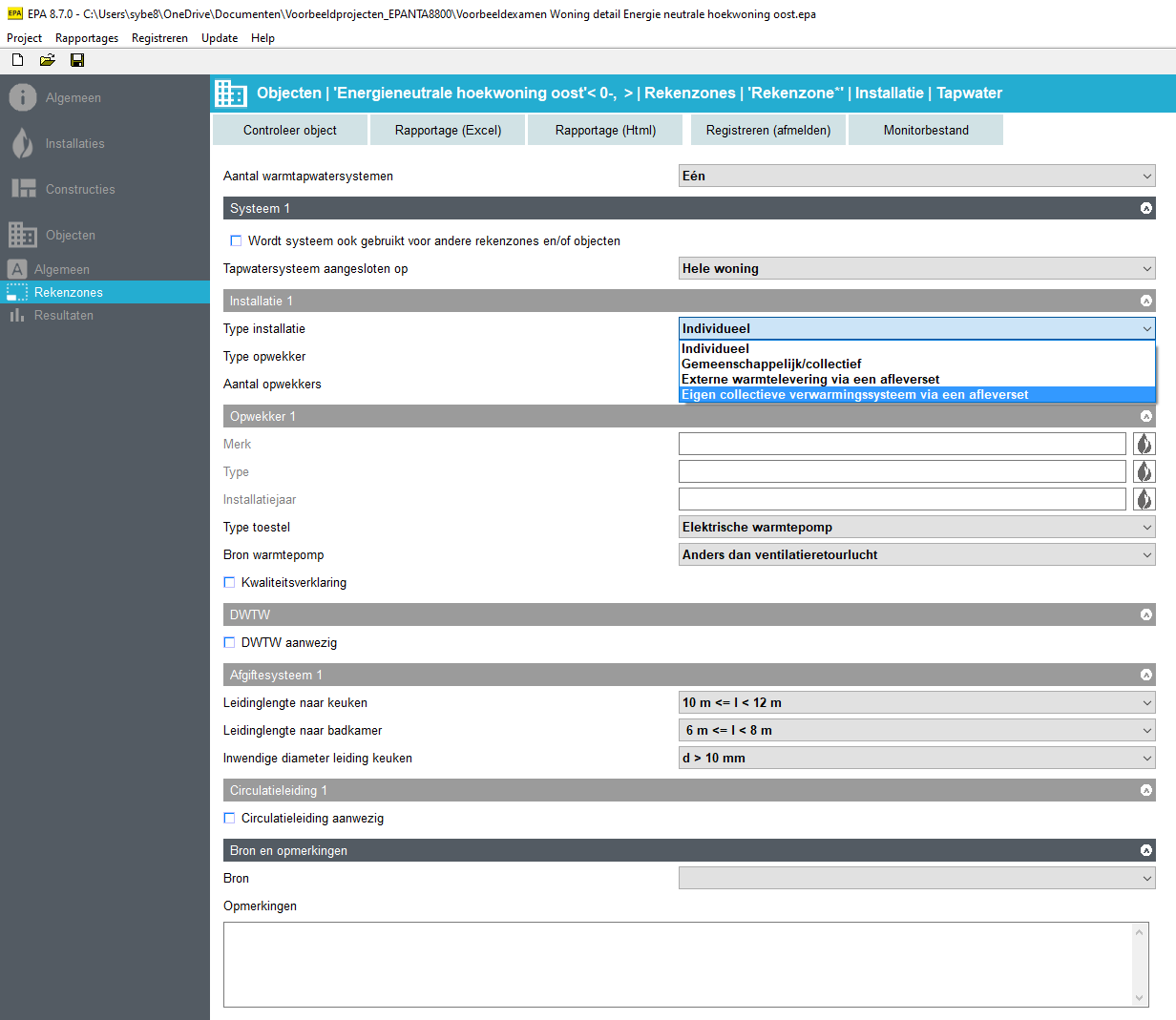Click the Open project folder icon
This screenshot has height=1020, width=1176.
[x=47, y=60]
